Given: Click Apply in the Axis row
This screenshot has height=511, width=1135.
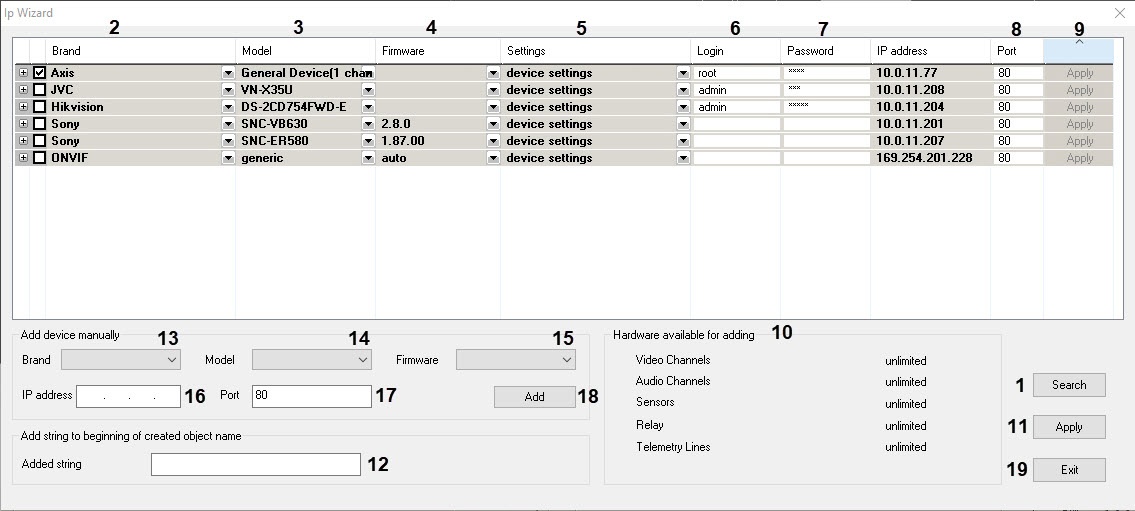Looking at the screenshot, I should click(1079, 73).
